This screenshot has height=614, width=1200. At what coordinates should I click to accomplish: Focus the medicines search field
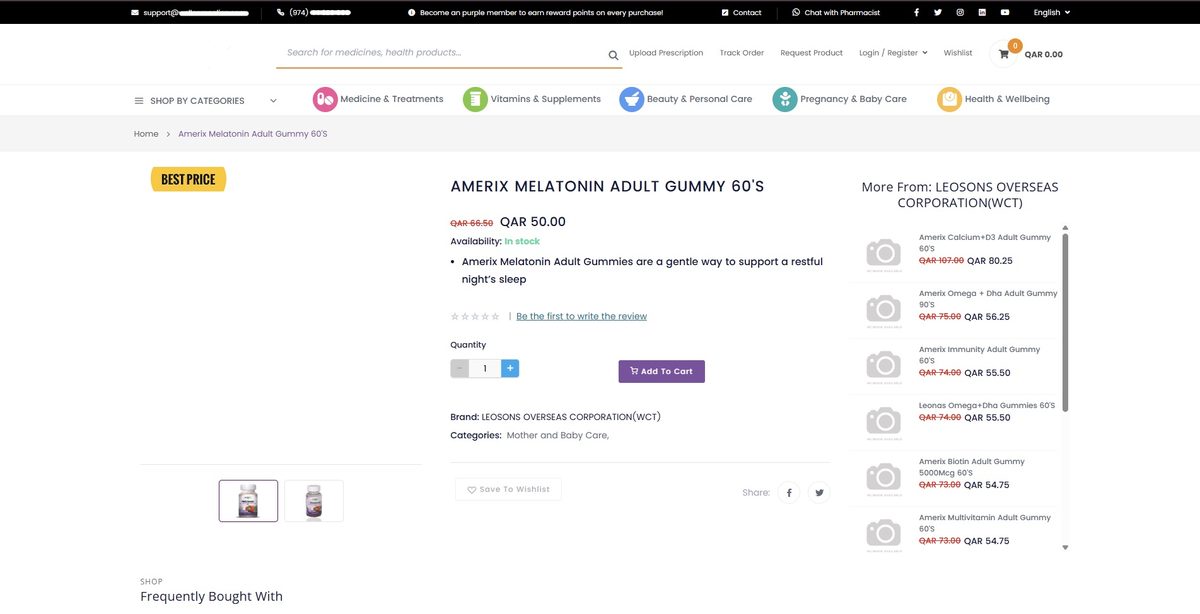[x=440, y=53]
